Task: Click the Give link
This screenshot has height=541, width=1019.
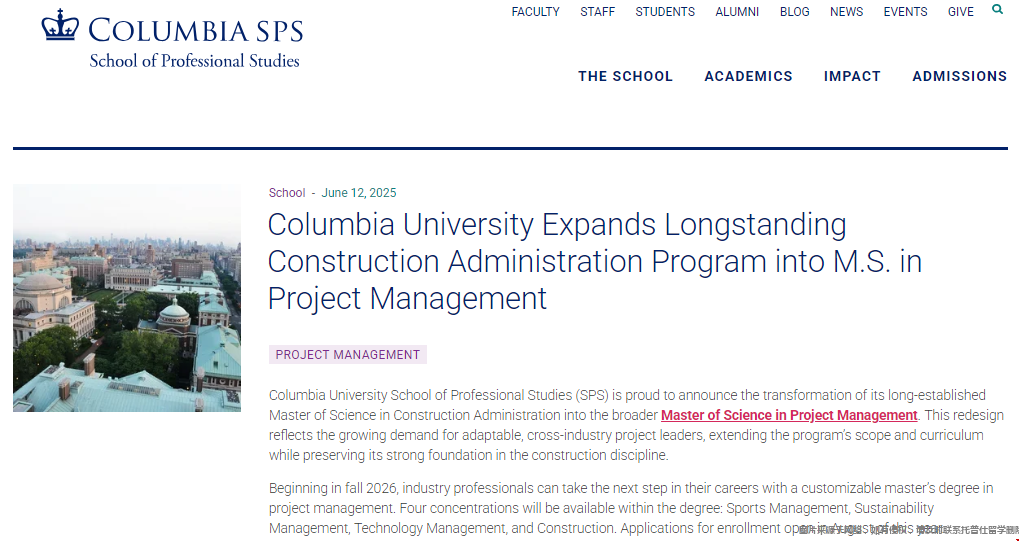Action: tap(960, 12)
